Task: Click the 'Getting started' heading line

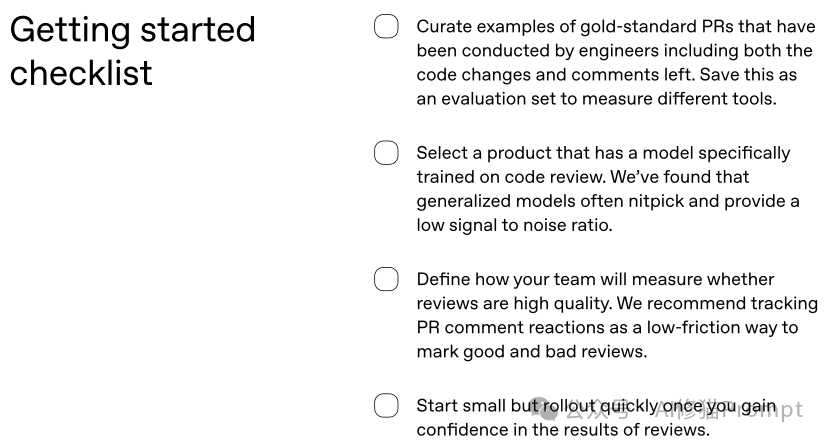Action: [132, 28]
